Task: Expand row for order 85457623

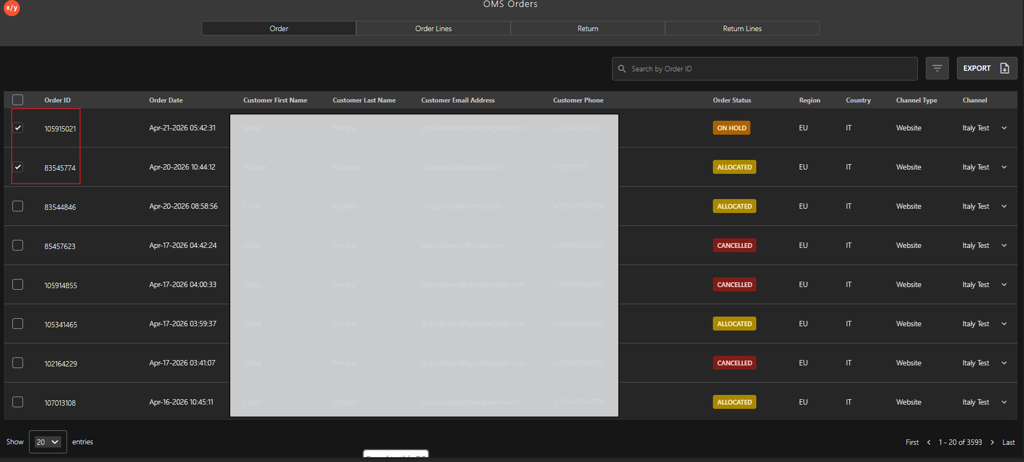Action: click(1004, 245)
